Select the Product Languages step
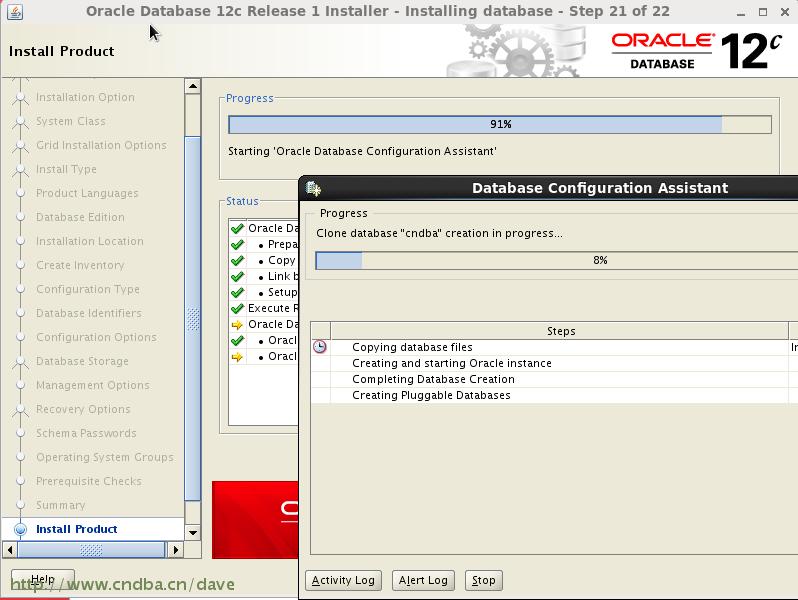 click(x=87, y=193)
